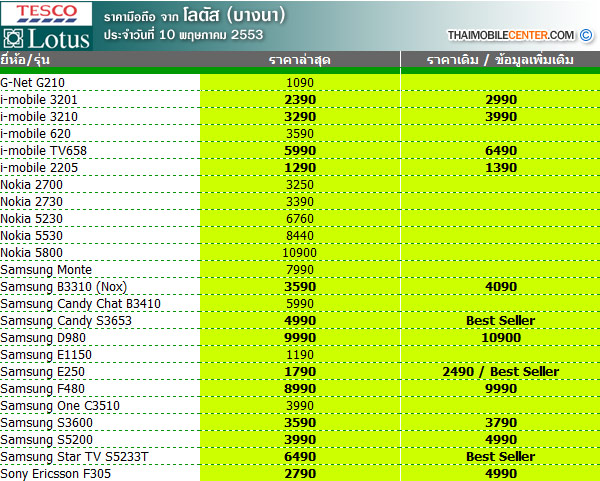This screenshot has height=481, width=600.
Task: Click old price 3990 for i-mobile 3210
Action: (501, 117)
